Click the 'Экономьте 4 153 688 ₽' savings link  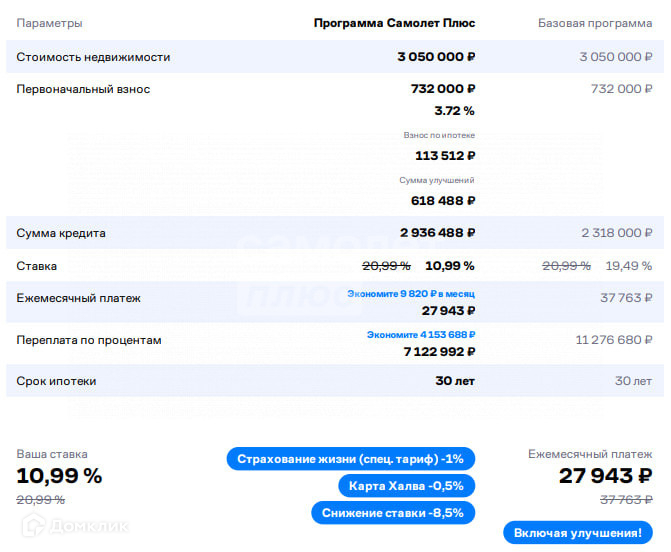[x=420, y=335]
